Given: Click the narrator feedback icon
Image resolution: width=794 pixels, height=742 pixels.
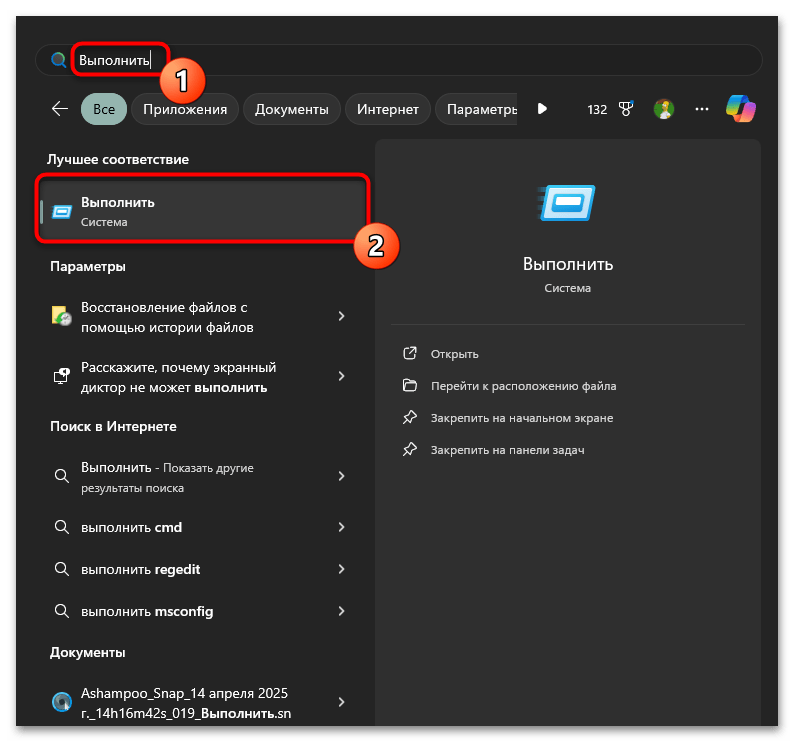Looking at the screenshot, I should (x=62, y=376).
